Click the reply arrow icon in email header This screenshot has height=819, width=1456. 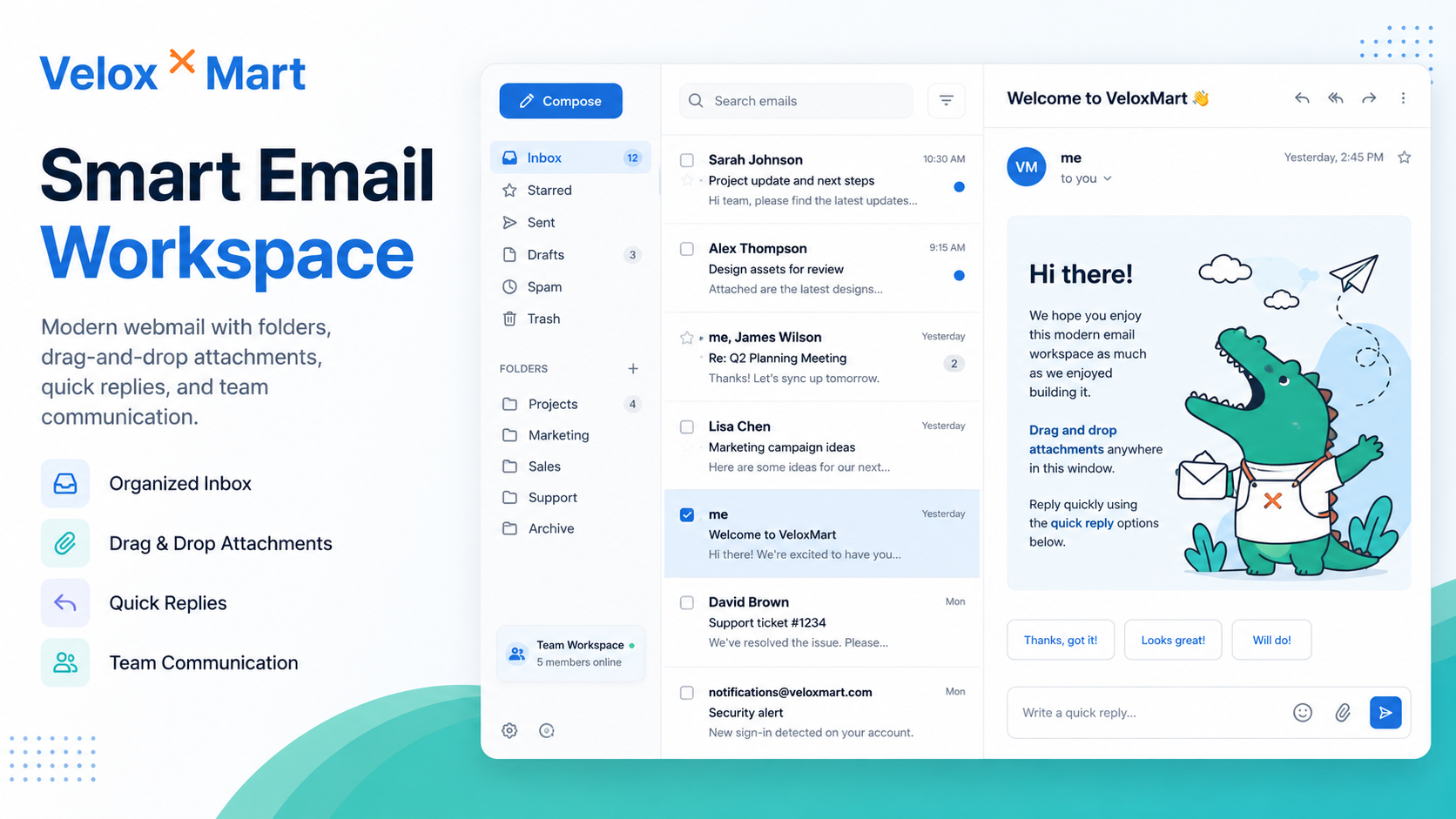1302,98
